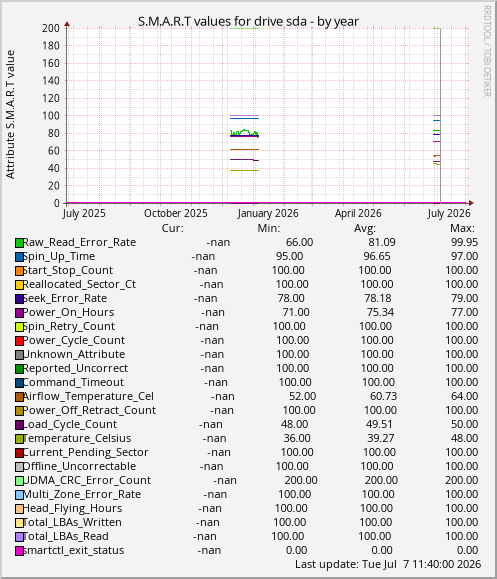
Task: Click the RRDTOOL / TOBI OETIKER watermark
Action: pos(487,51)
